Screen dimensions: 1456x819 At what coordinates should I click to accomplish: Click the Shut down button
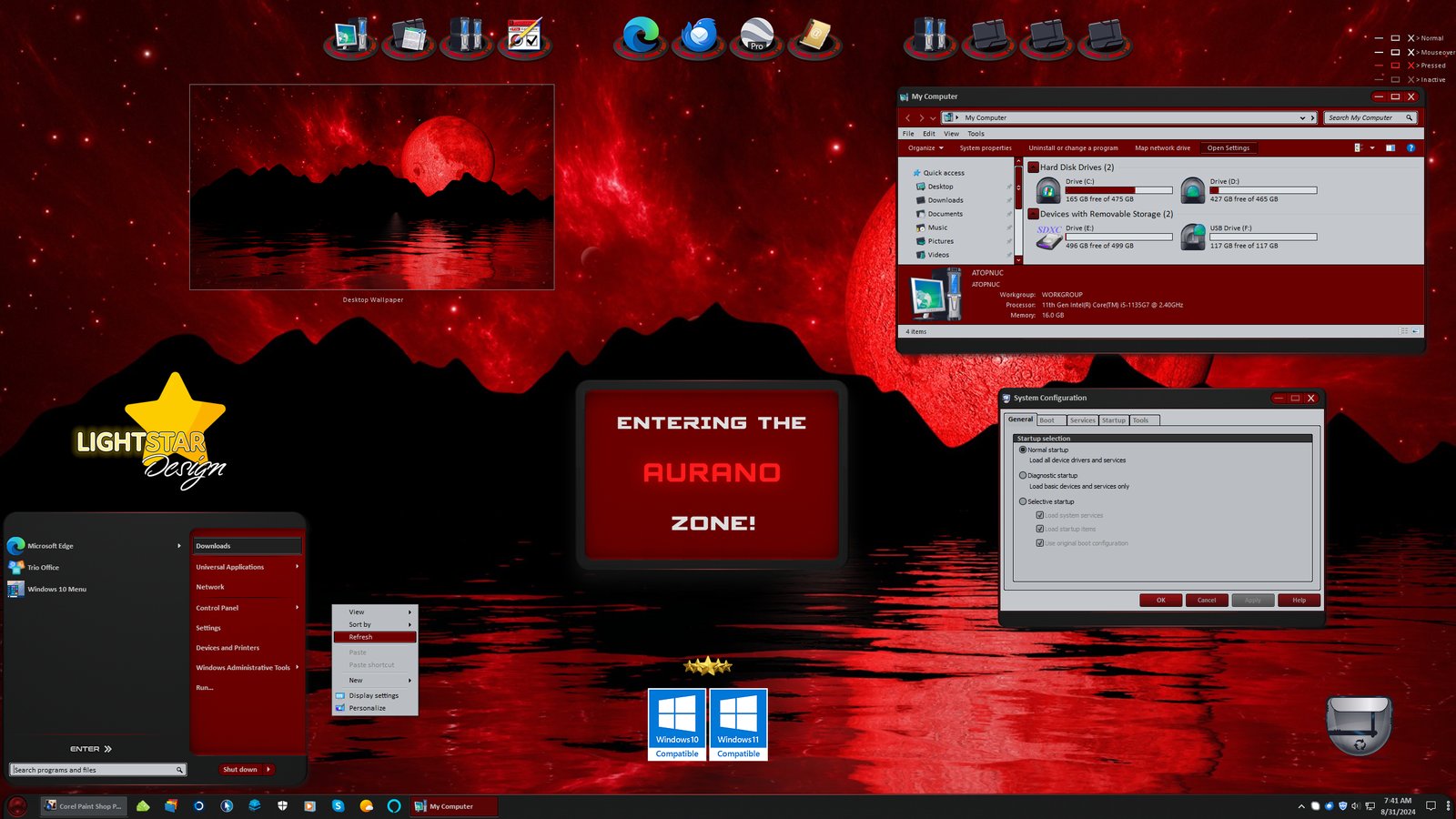(x=240, y=769)
